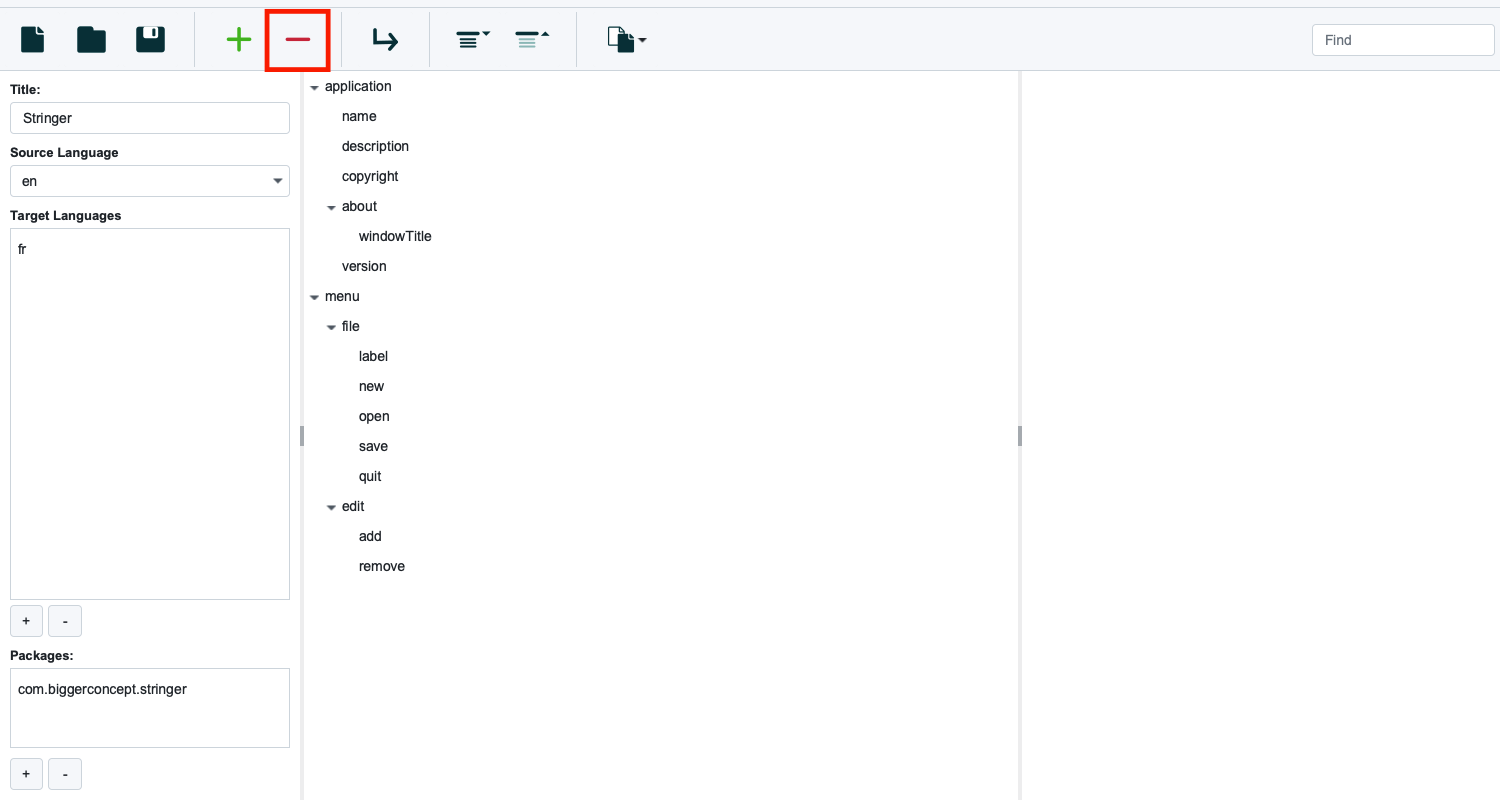Select the edit tree item

(353, 506)
